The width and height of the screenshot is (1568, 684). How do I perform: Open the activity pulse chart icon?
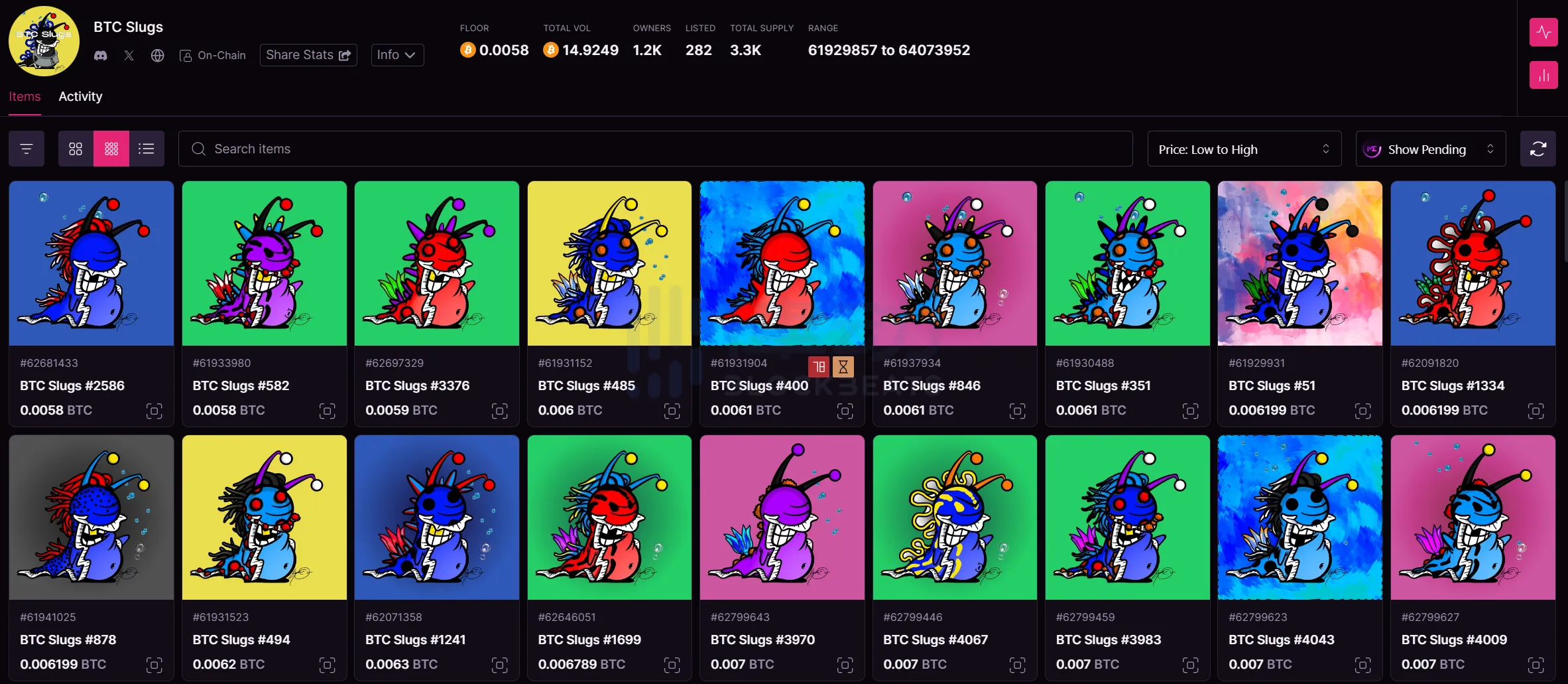[x=1543, y=33]
